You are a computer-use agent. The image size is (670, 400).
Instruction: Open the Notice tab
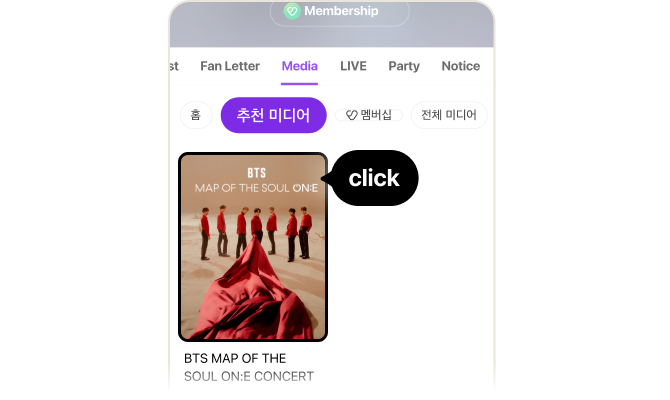(x=461, y=66)
